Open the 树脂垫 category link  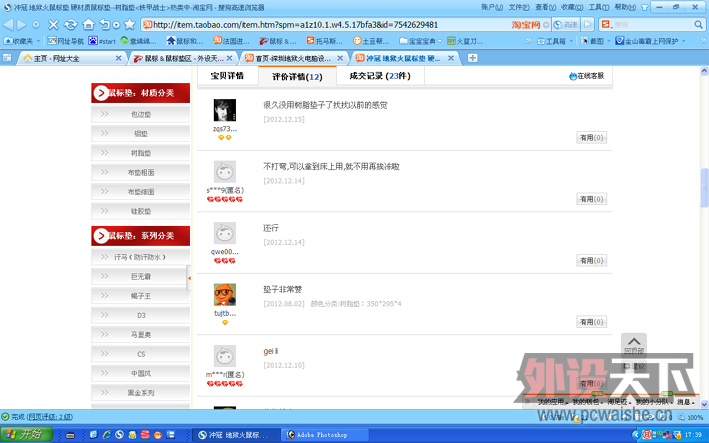[141, 153]
